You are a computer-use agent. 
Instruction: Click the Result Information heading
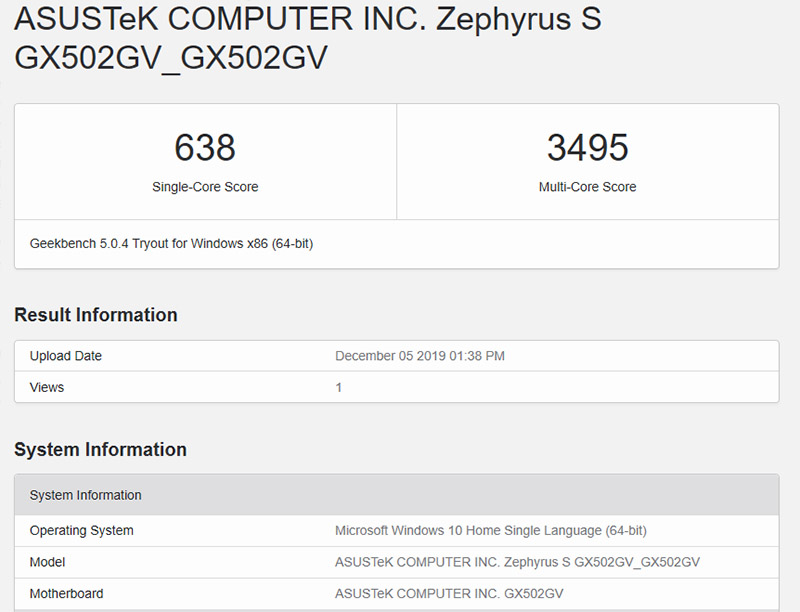96,315
